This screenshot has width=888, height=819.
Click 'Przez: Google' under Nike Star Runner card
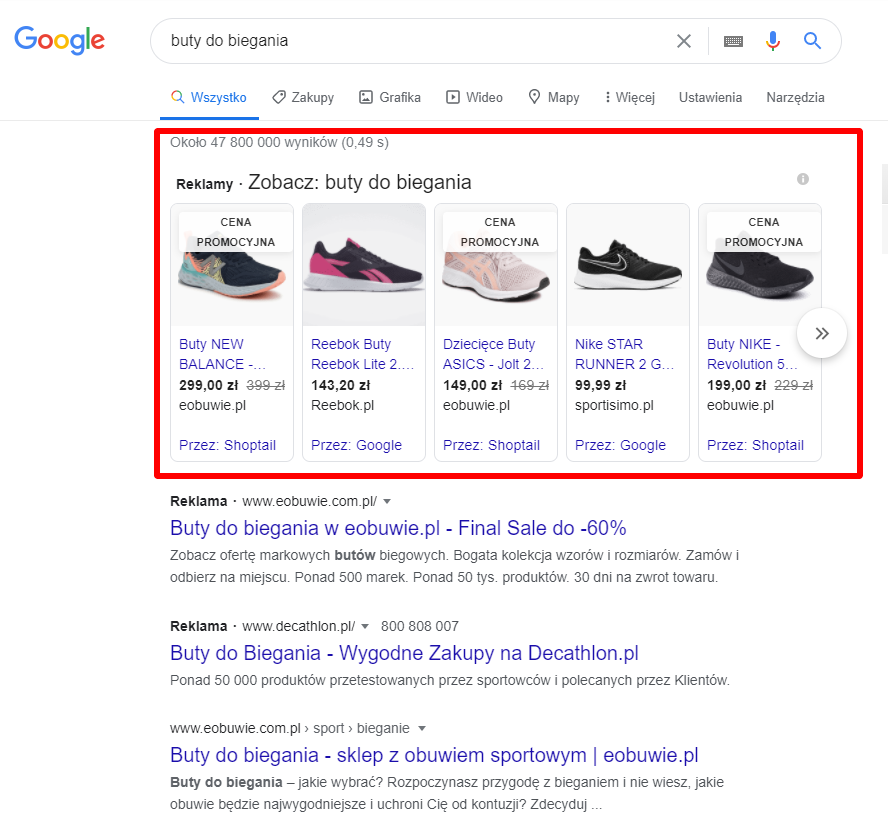620,445
